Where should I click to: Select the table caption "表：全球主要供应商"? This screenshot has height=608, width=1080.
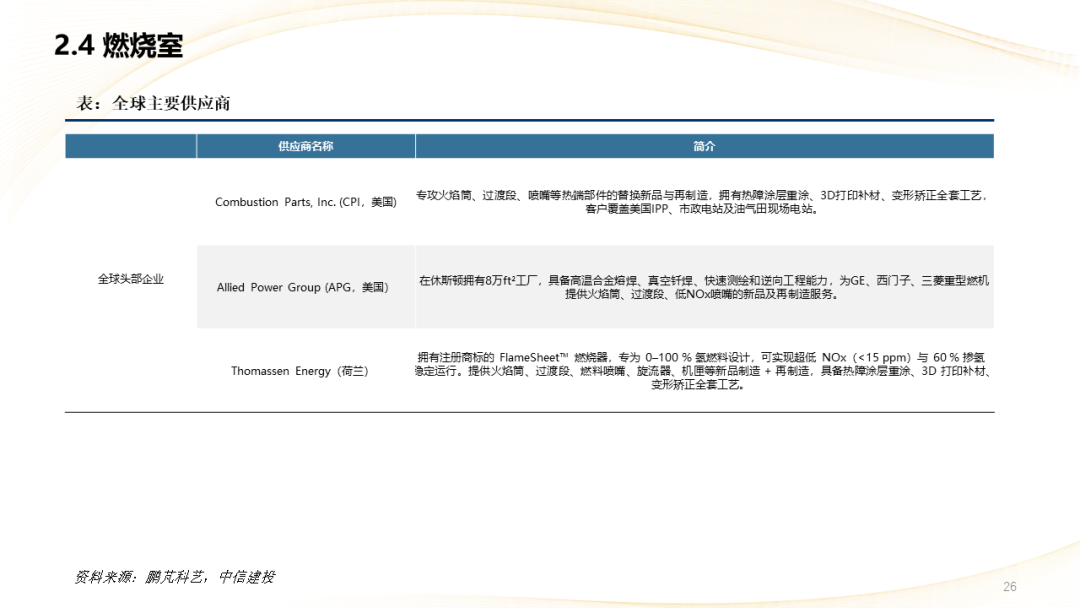pyautogui.click(x=154, y=103)
